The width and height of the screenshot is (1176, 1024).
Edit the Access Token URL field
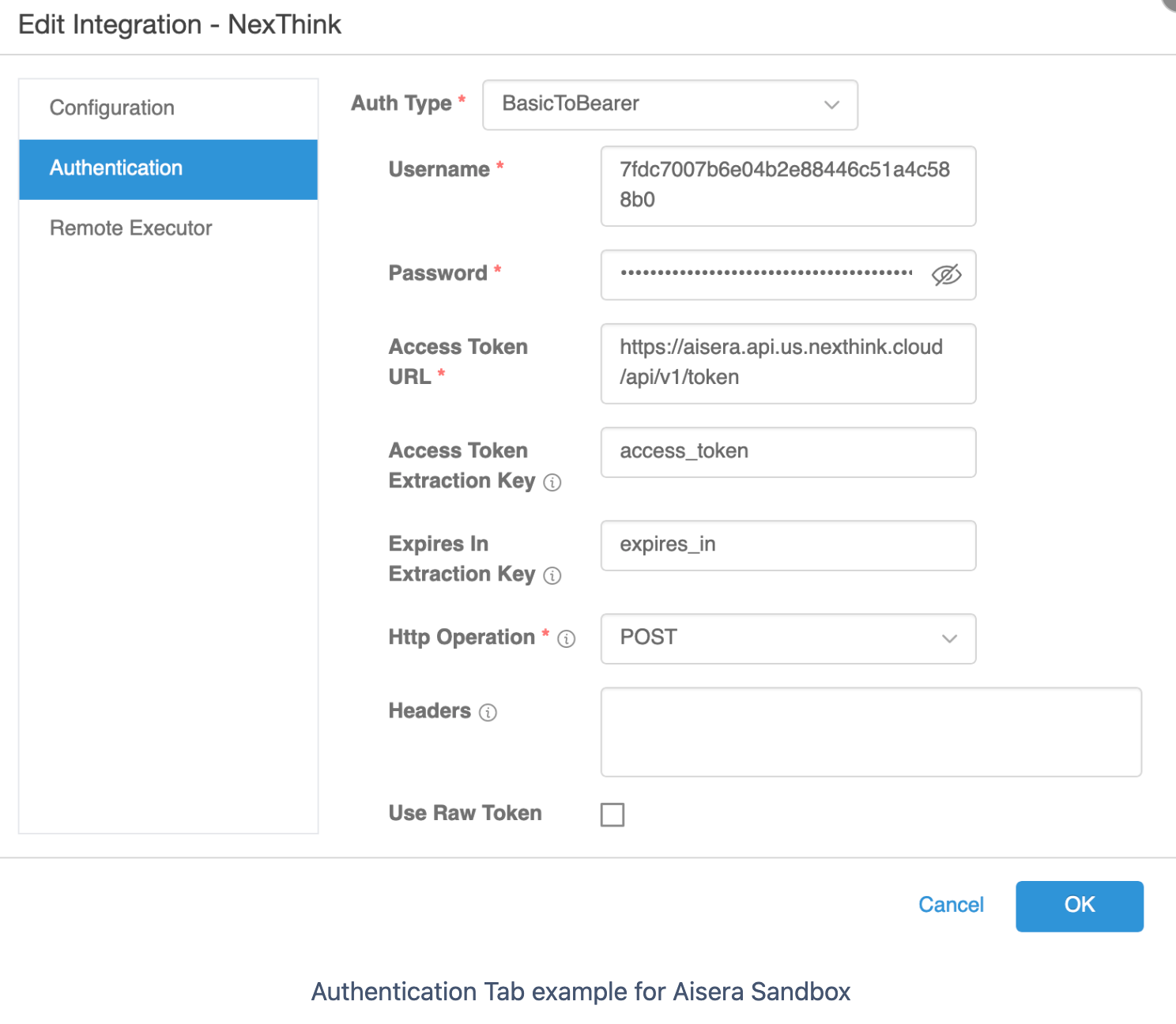(x=787, y=363)
